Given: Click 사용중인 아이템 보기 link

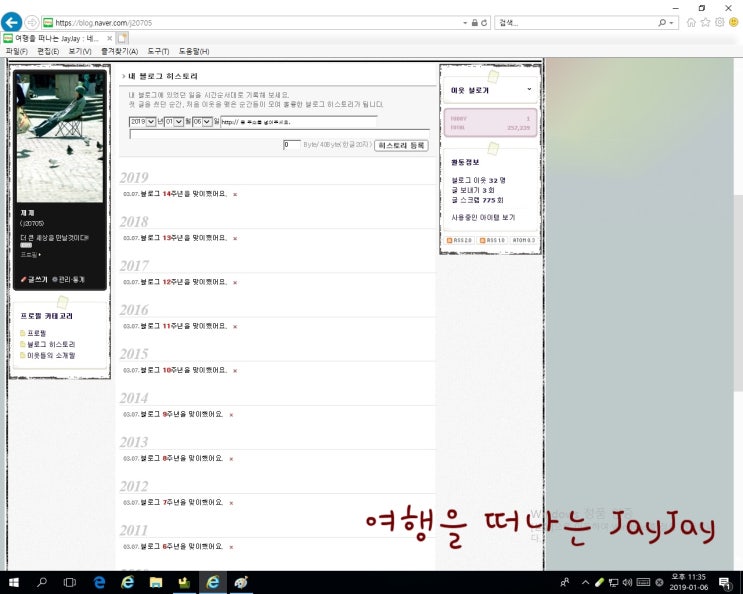Looking at the screenshot, I should [x=483, y=217].
